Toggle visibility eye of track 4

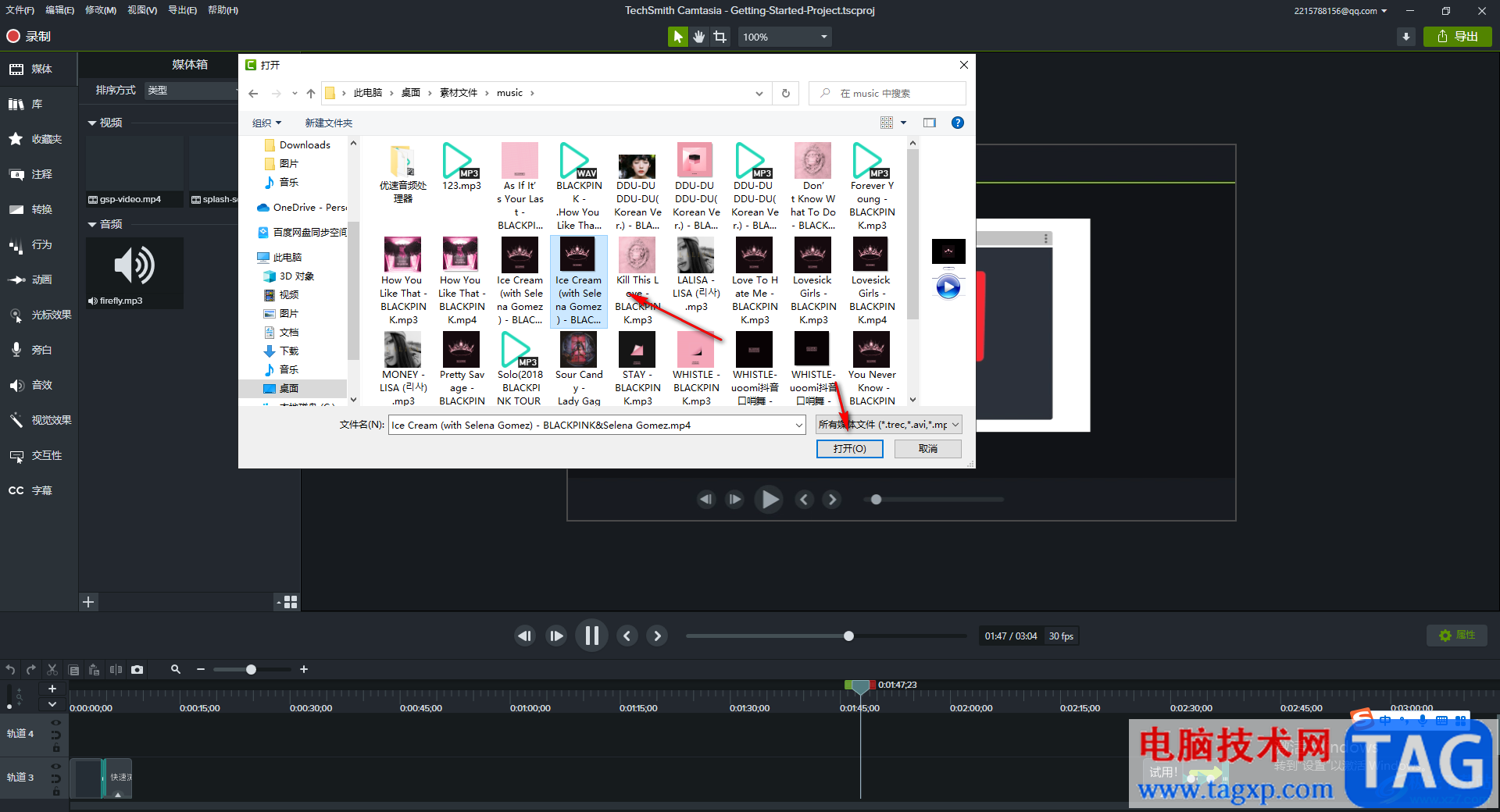pos(55,723)
